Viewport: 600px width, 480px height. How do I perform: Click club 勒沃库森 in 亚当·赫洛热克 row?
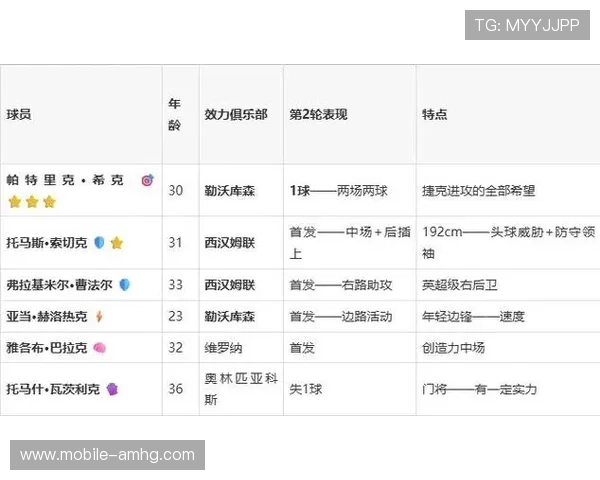tap(230, 316)
